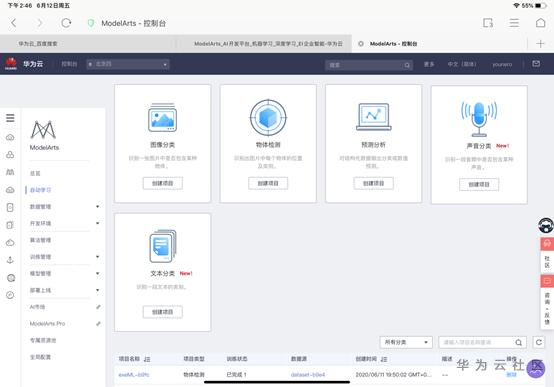The image size is (554, 387).
Task: Refresh the project list with reload icon
Action: pos(538,342)
